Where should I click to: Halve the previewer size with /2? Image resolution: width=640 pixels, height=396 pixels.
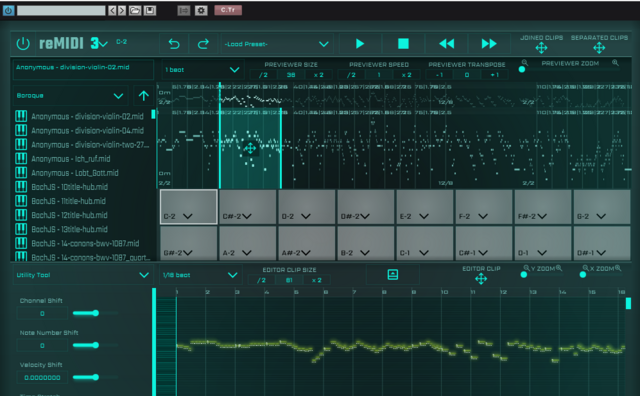[263, 75]
